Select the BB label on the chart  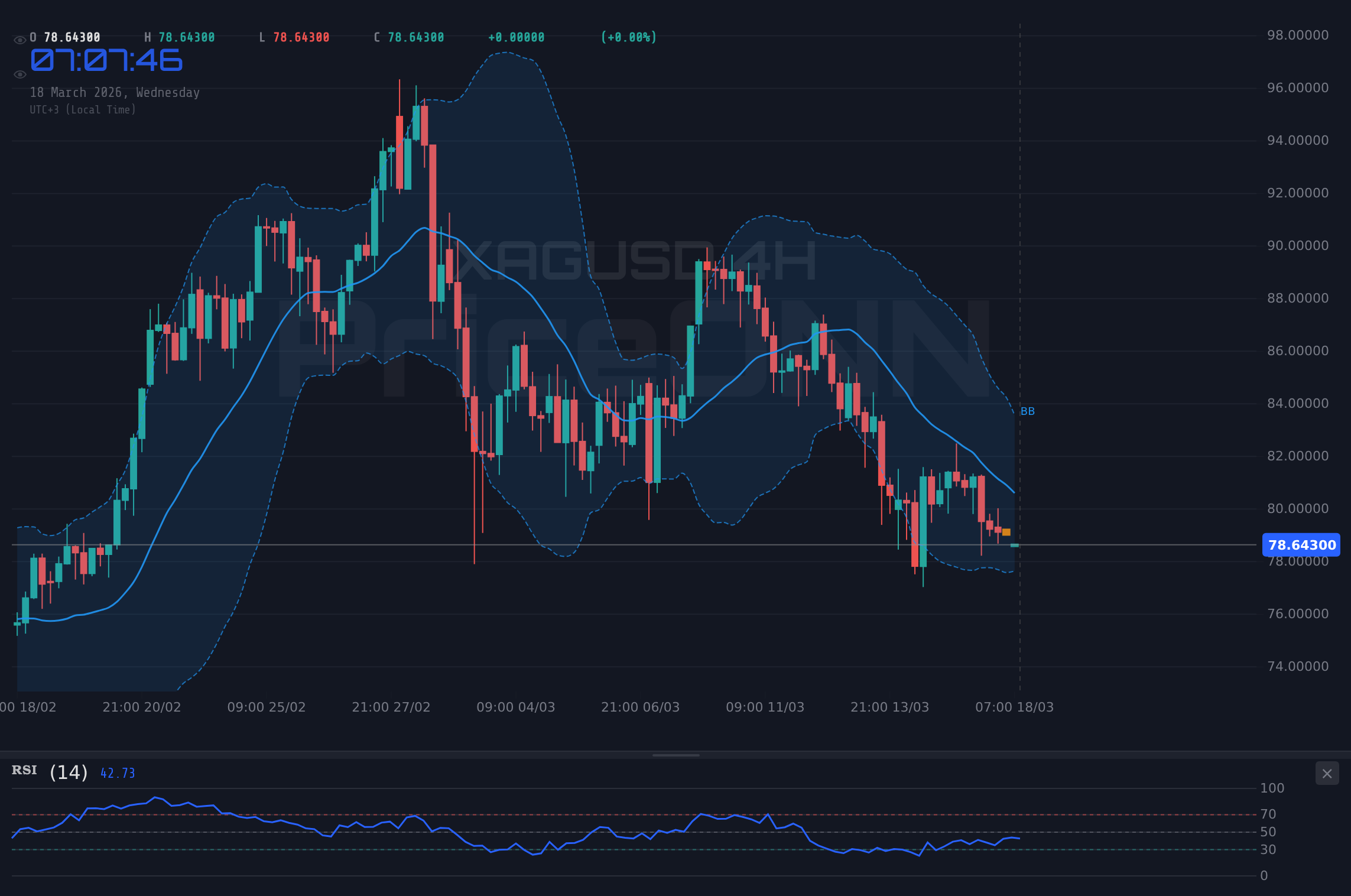tap(1028, 411)
